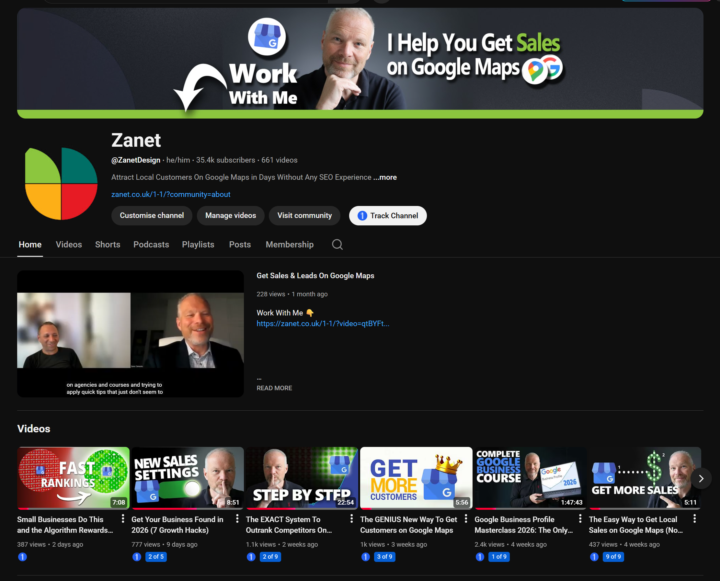This screenshot has height=581, width=720.
Task: Click the Track Channel button
Action: (x=388, y=215)
